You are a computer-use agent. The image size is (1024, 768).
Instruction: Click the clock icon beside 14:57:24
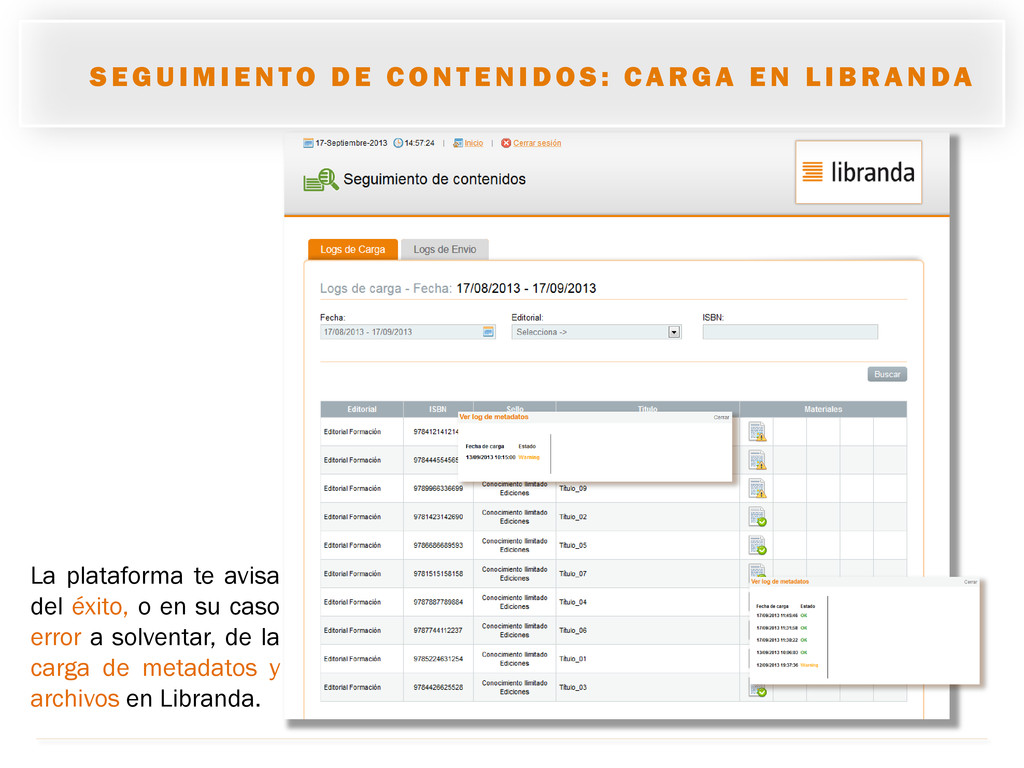[398, 143]
